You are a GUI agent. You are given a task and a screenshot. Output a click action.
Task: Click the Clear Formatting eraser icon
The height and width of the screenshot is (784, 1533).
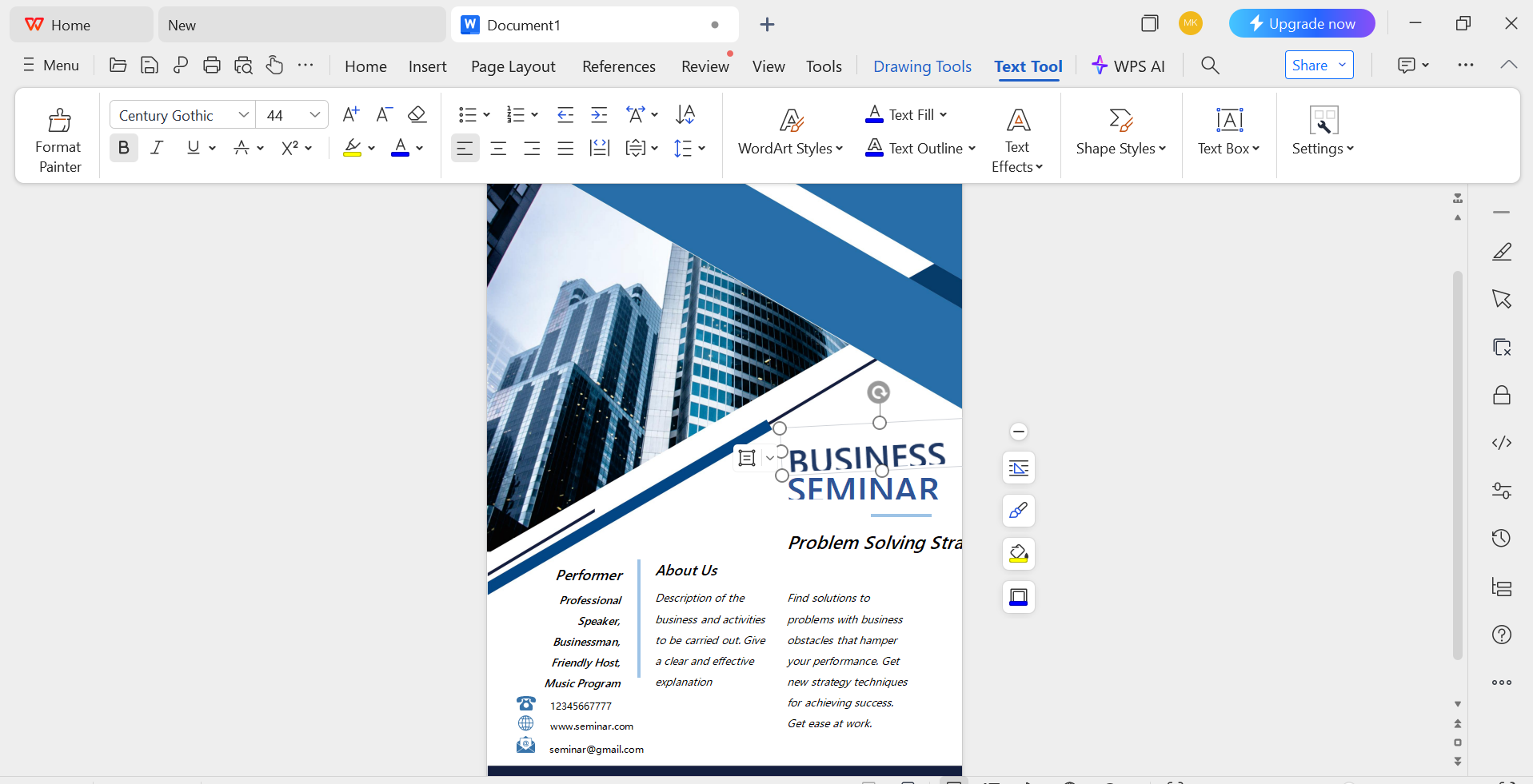pos(417,114)
